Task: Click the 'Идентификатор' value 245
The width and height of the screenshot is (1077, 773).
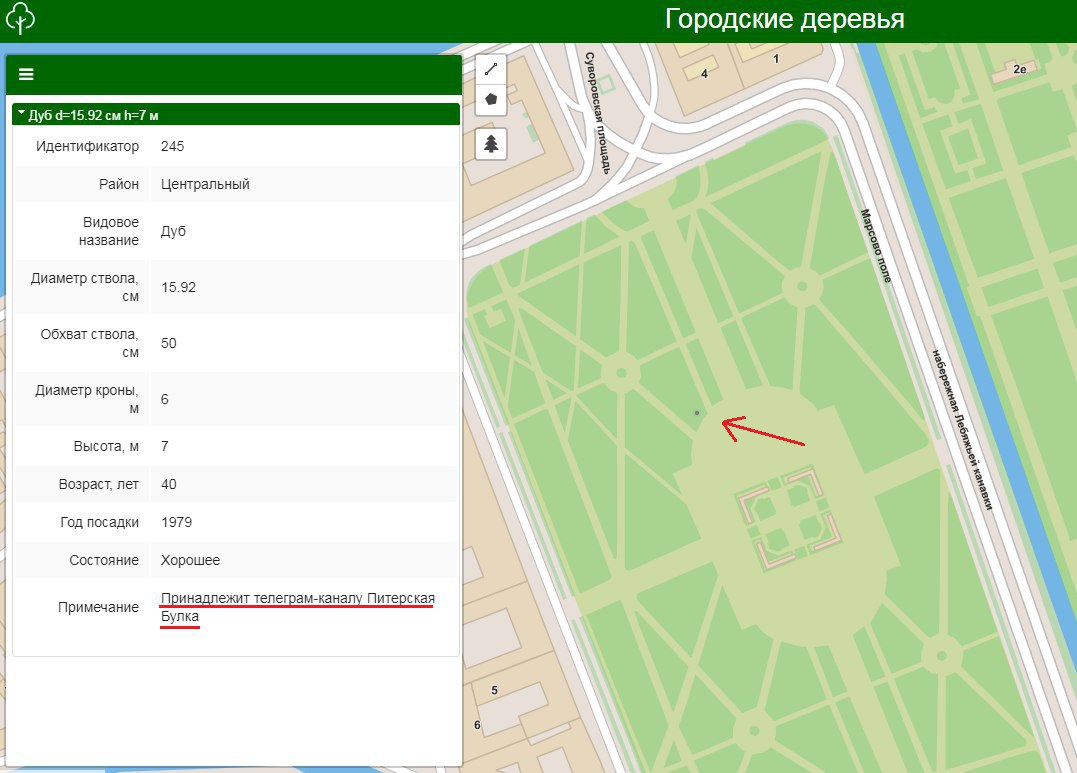Action: pos(172,146)
